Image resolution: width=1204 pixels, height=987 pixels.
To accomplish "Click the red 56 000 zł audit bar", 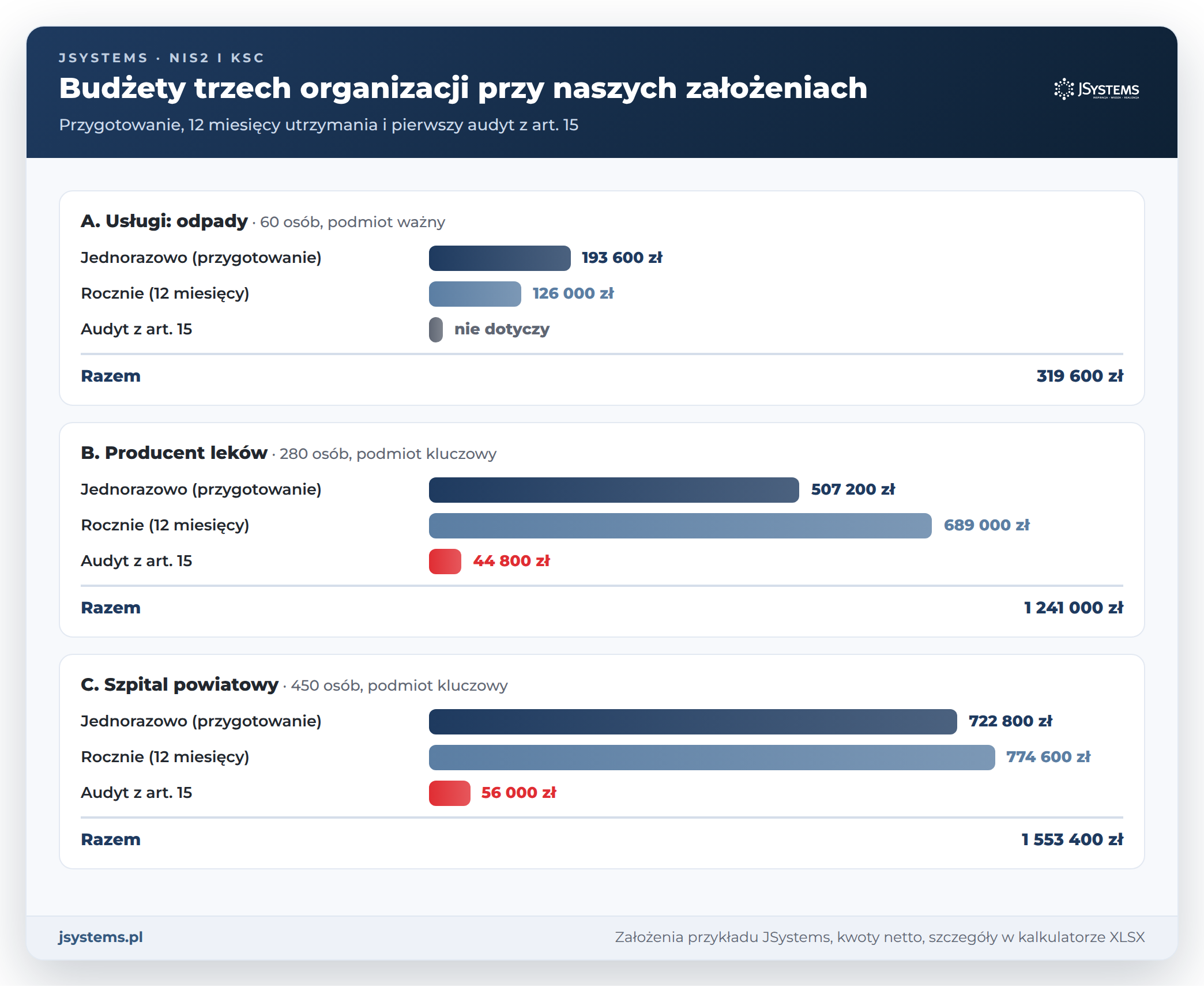I will 450,793.
